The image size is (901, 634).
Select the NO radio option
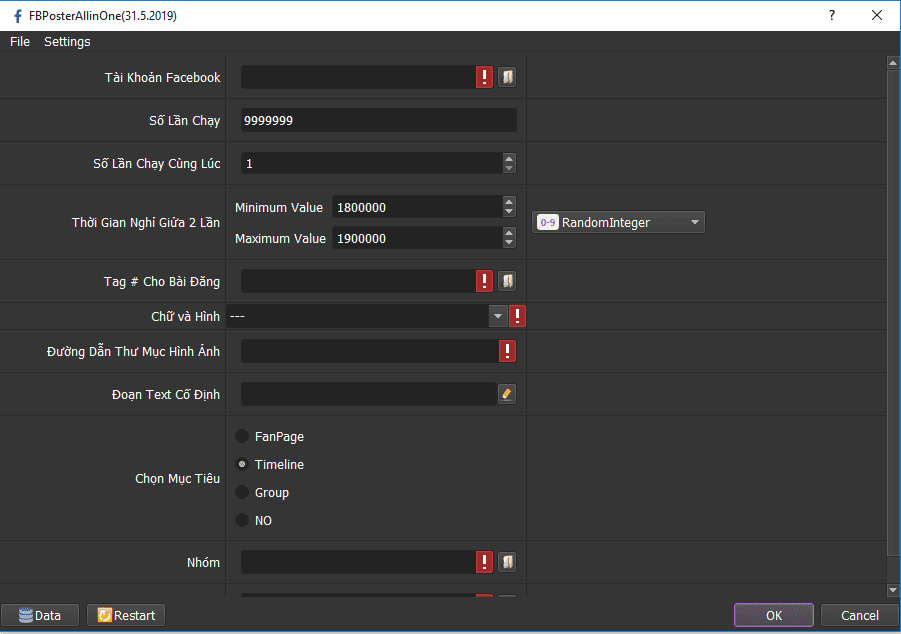[x=242, y=520]
